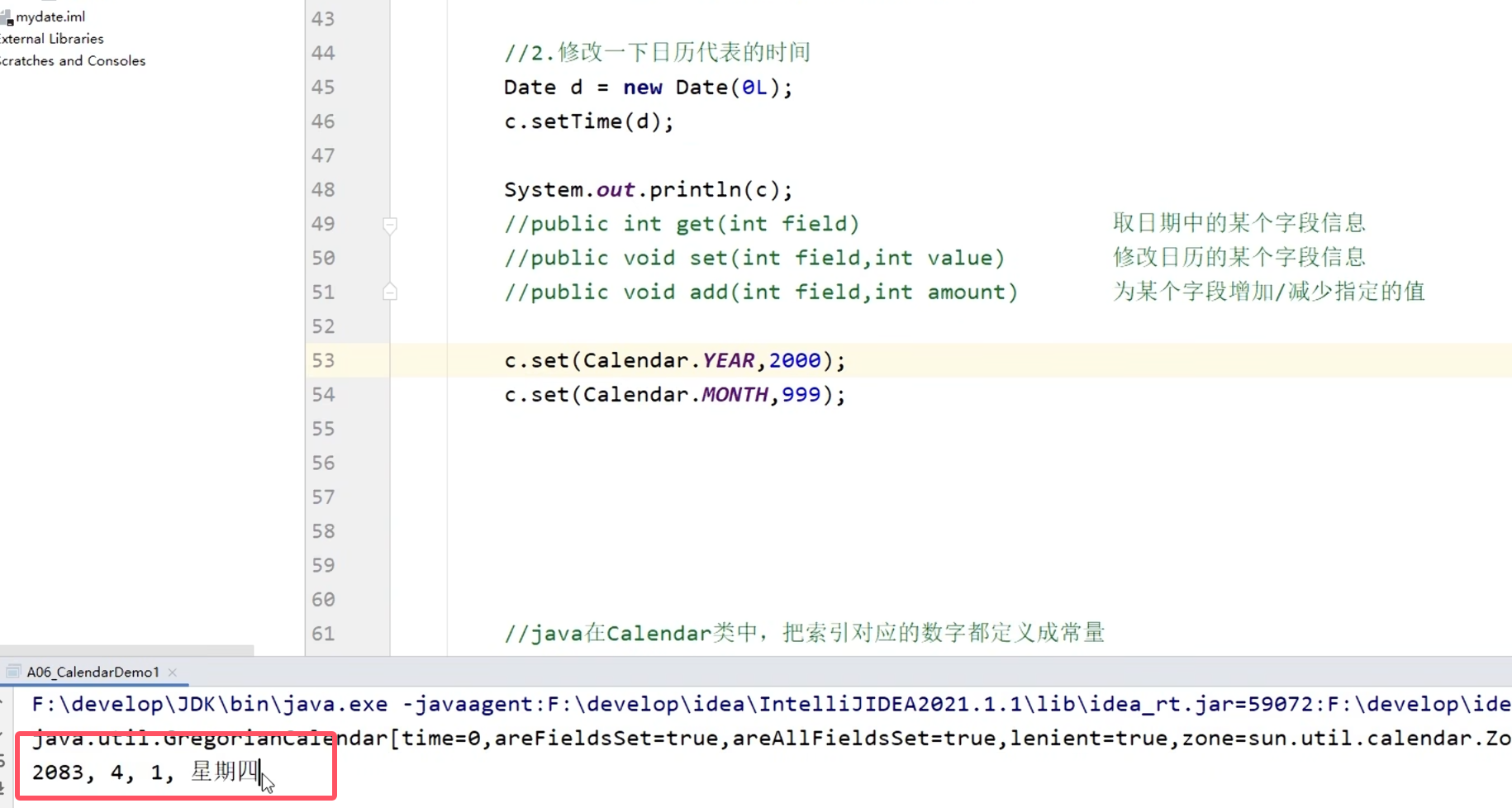The image size is (1512, 808).
Task: Select mydate.iml in the project tree
Action: 50,17
